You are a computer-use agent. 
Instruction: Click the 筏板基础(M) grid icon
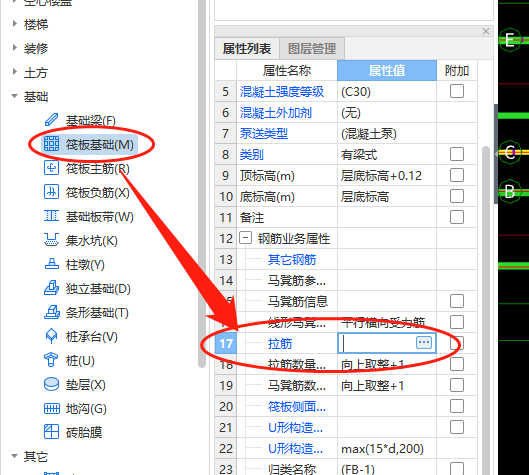click(x=51, y=144)
